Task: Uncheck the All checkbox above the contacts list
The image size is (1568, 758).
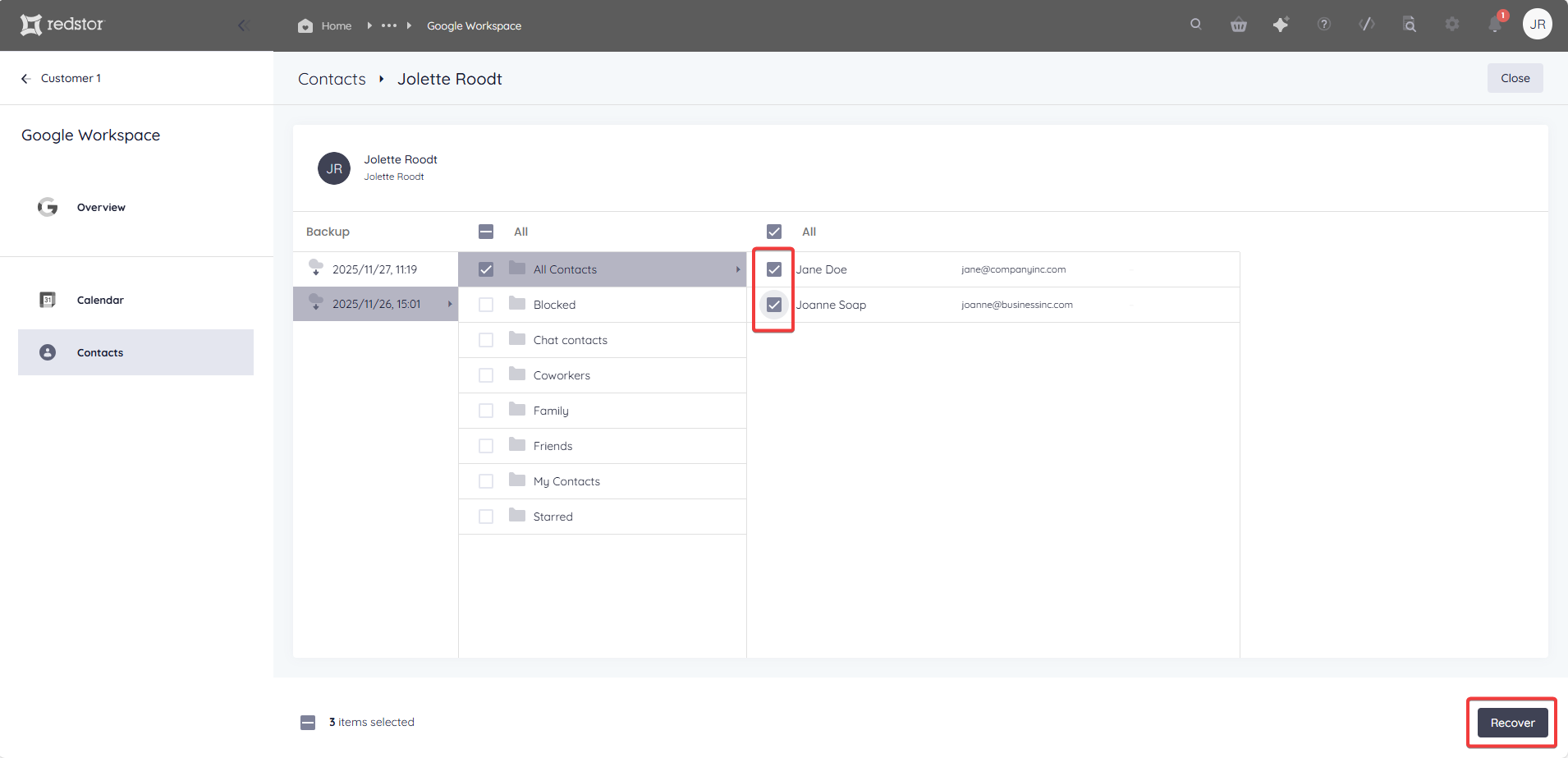Action: pyautogui.click(x=774, y=232)
